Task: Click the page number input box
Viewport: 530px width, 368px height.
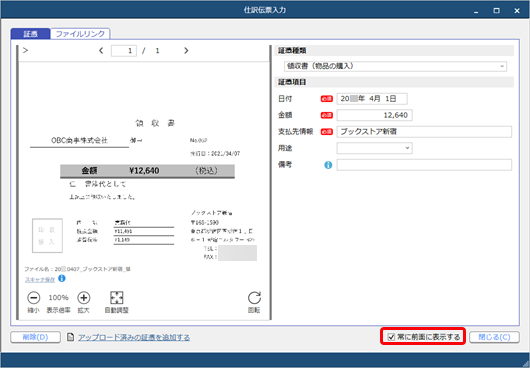Action: [124, 51]
